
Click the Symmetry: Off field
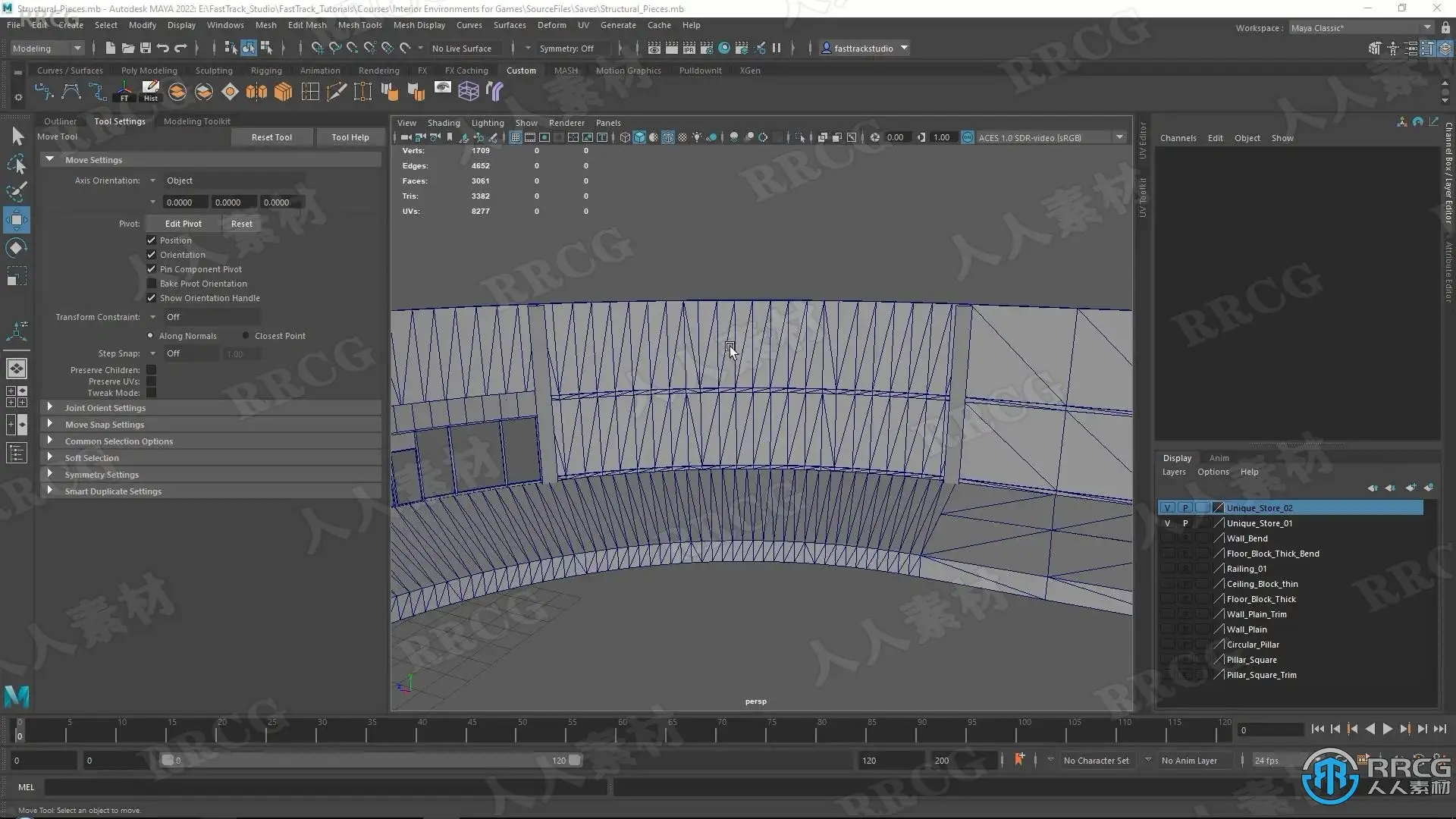[573, 48]
